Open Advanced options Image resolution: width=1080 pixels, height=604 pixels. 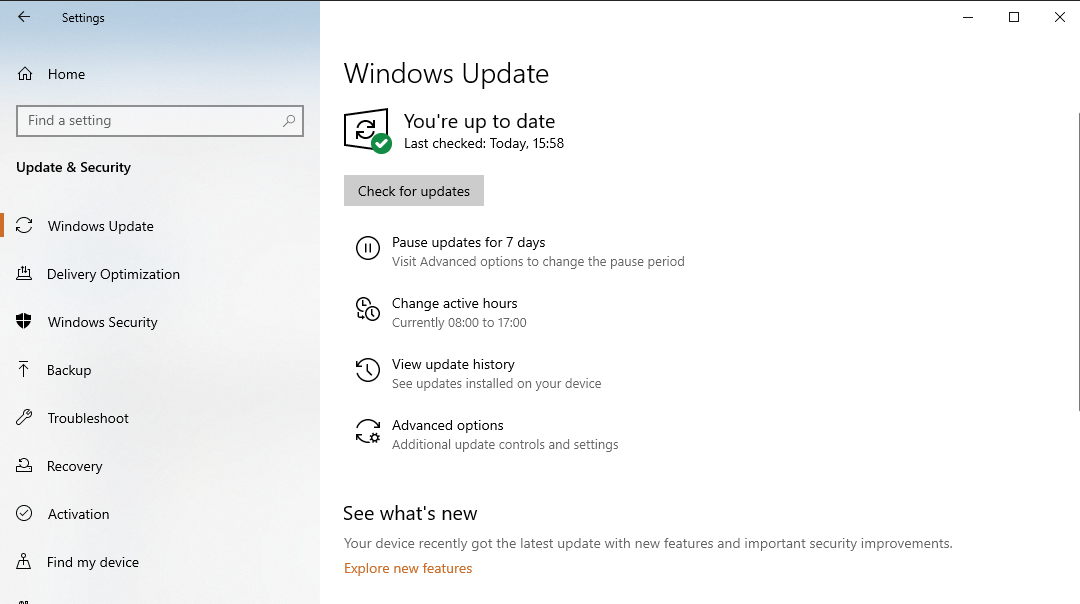click(x=448, y=426)
